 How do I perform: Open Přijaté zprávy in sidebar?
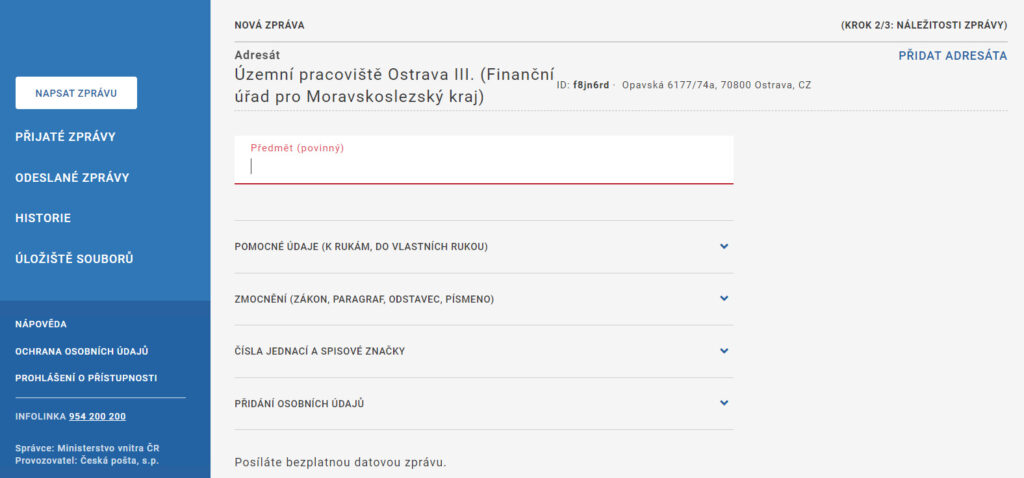[65, 136]
